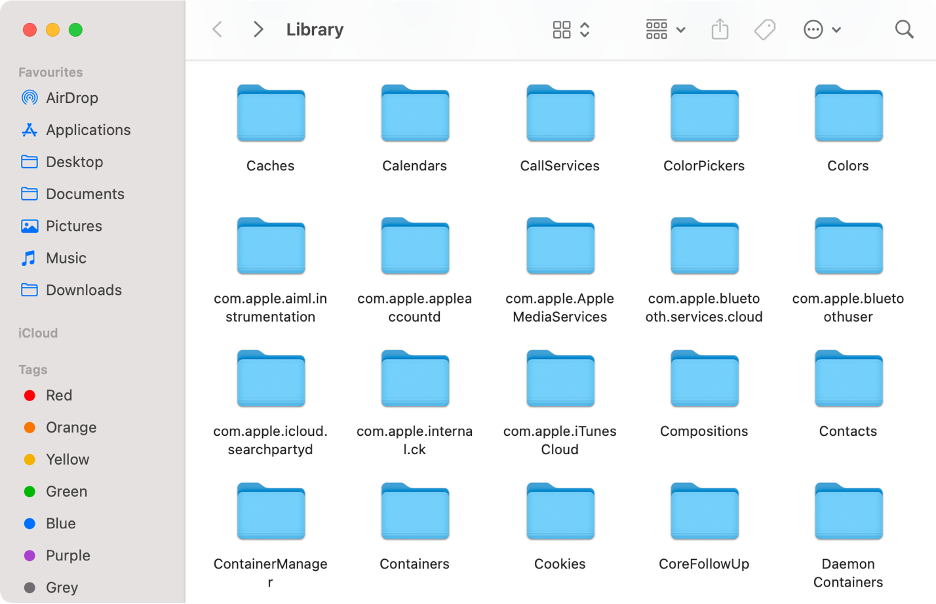Screen dimensions: 936x604
Task: Go back with the left chevron
Action: [x=218, y=29]
